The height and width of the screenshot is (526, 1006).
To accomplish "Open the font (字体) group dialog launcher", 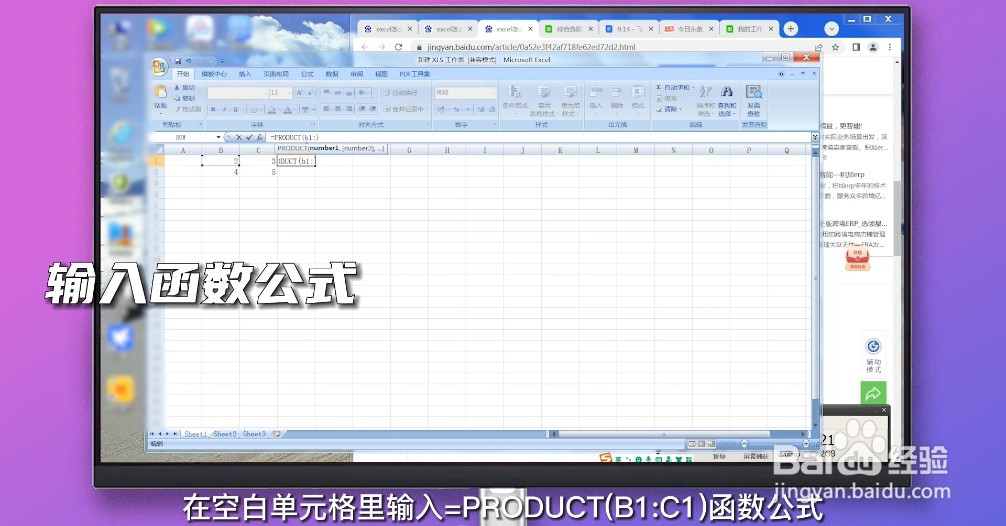I will [314, 124].
